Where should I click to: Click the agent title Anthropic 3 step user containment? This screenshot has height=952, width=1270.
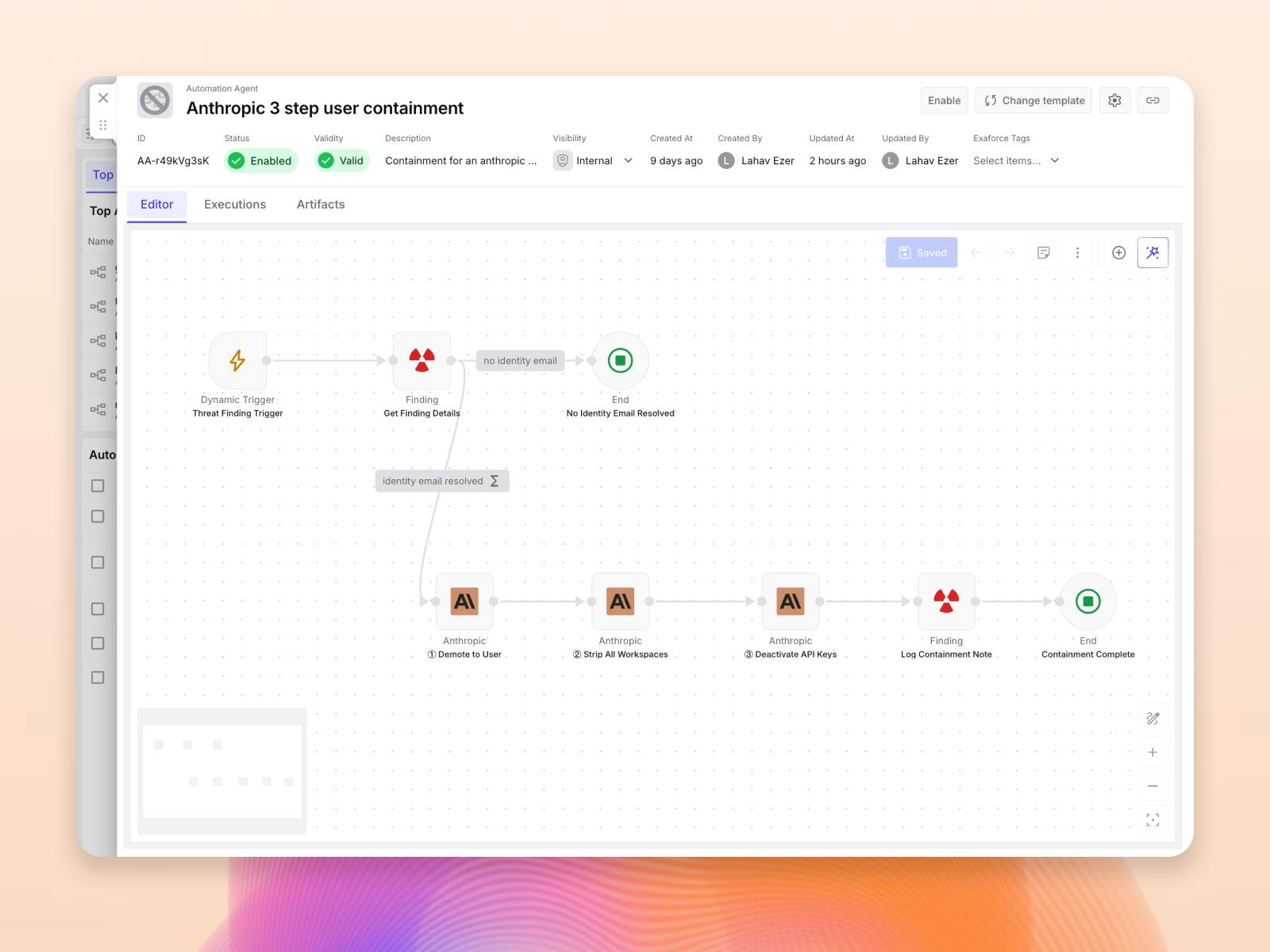click(325, 109)
